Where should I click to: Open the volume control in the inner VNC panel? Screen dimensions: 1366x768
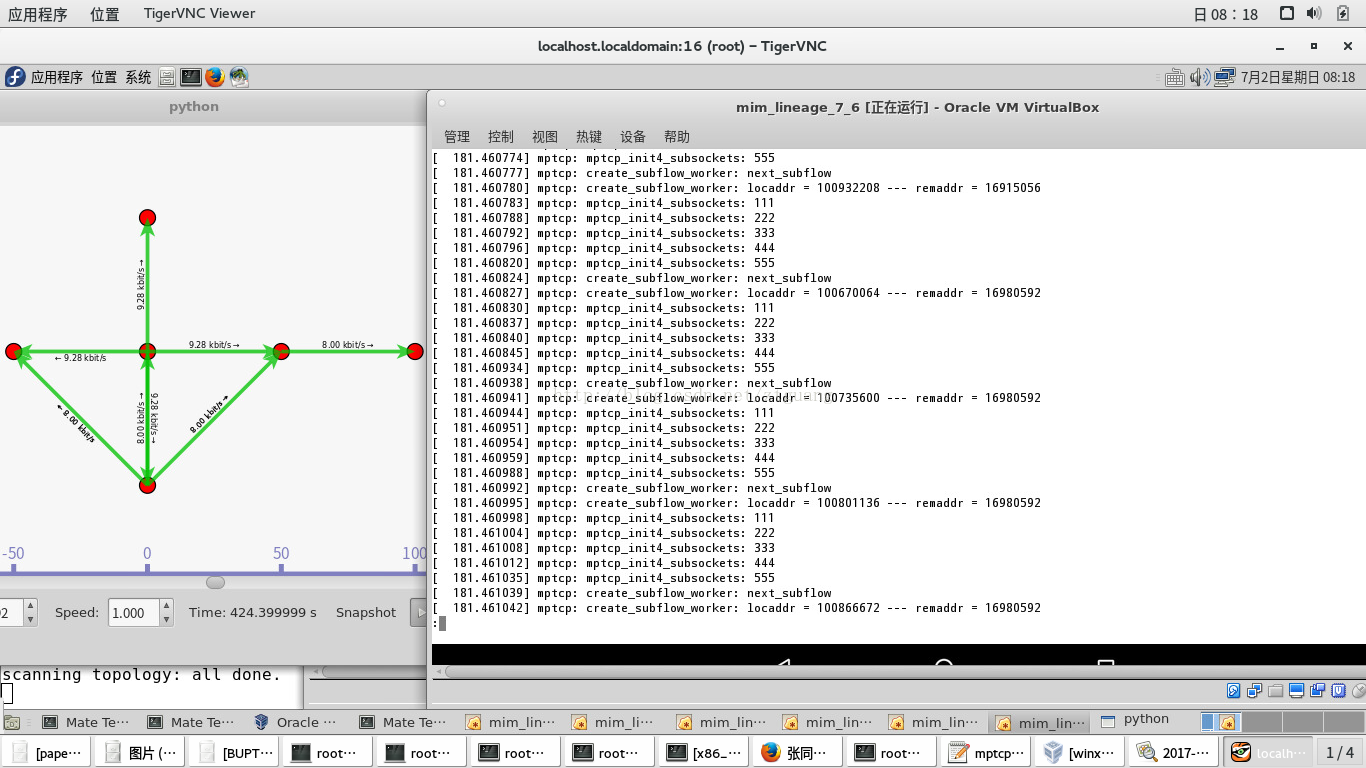tap(1199, 77)
